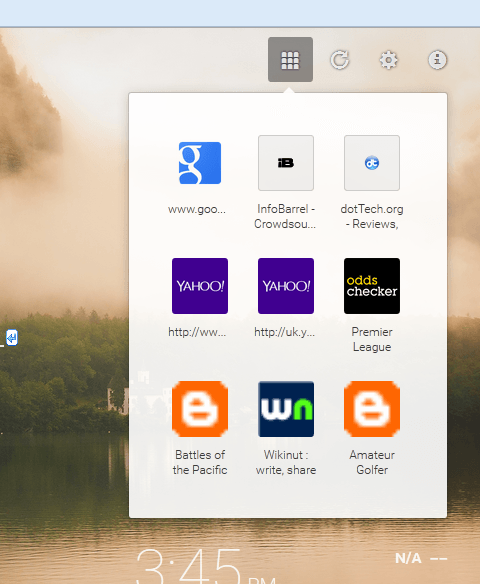This screenshot has width=480, height=584.
Task: Open the Yahoo tile labeled http://ww...
Action: [x=200, y=286]
